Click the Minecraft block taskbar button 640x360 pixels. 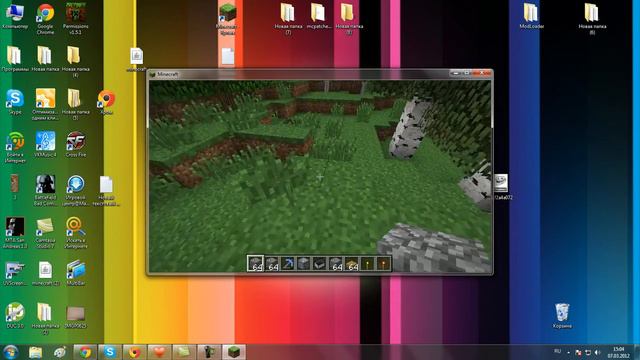(x=234, y=352)
